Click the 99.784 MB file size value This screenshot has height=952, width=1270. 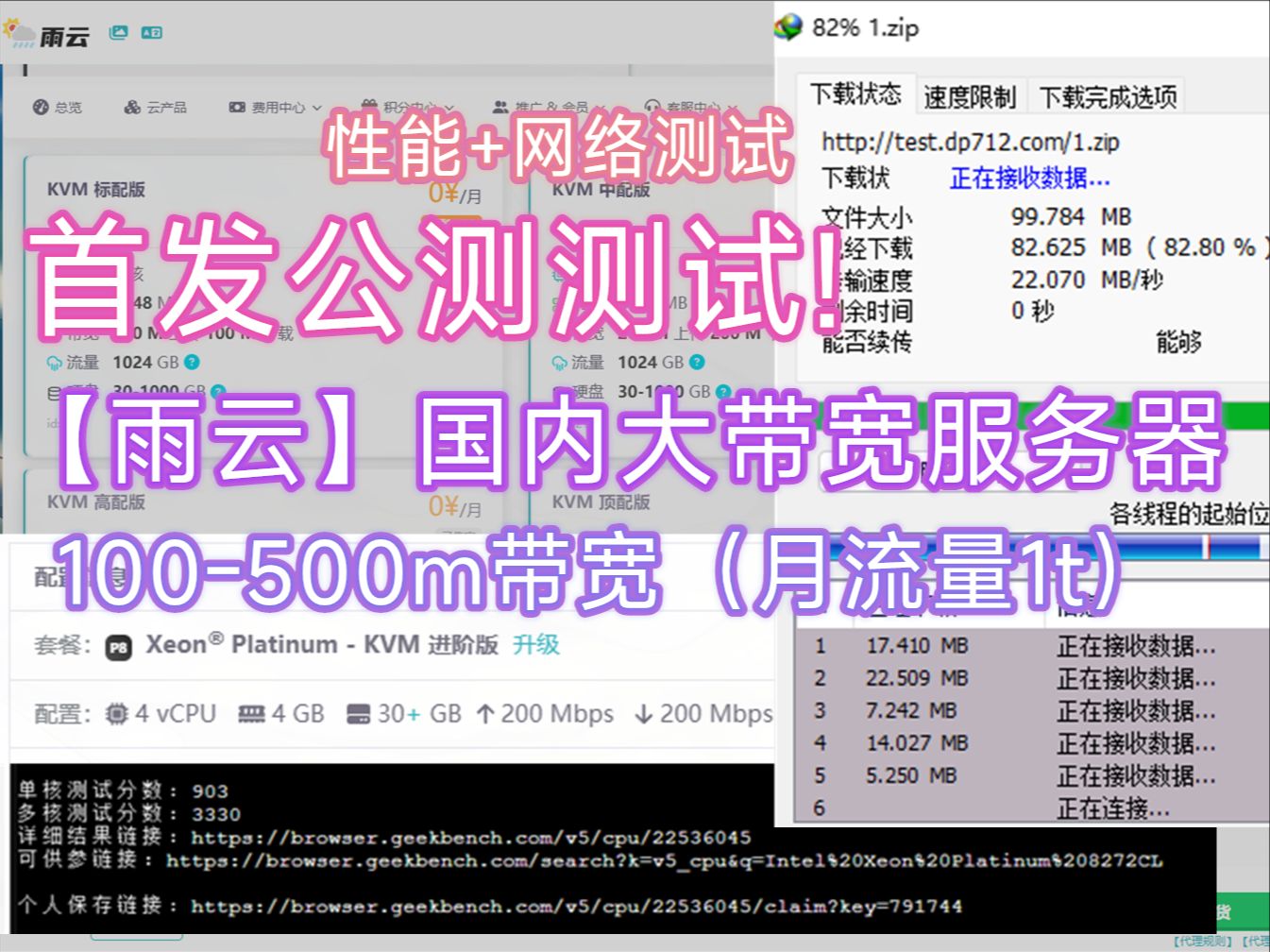pyautogui.click(x=1071, y=217)
